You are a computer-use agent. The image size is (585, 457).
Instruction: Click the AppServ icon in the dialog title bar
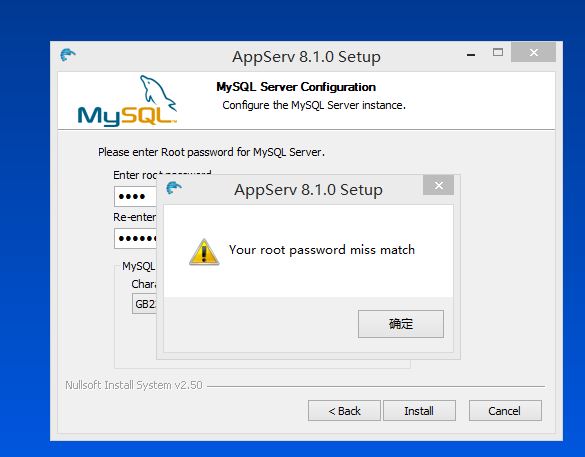(174, 188)
